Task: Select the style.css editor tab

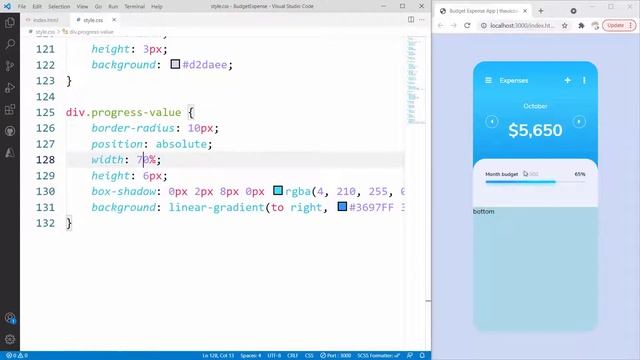Action: click(93, 20)
